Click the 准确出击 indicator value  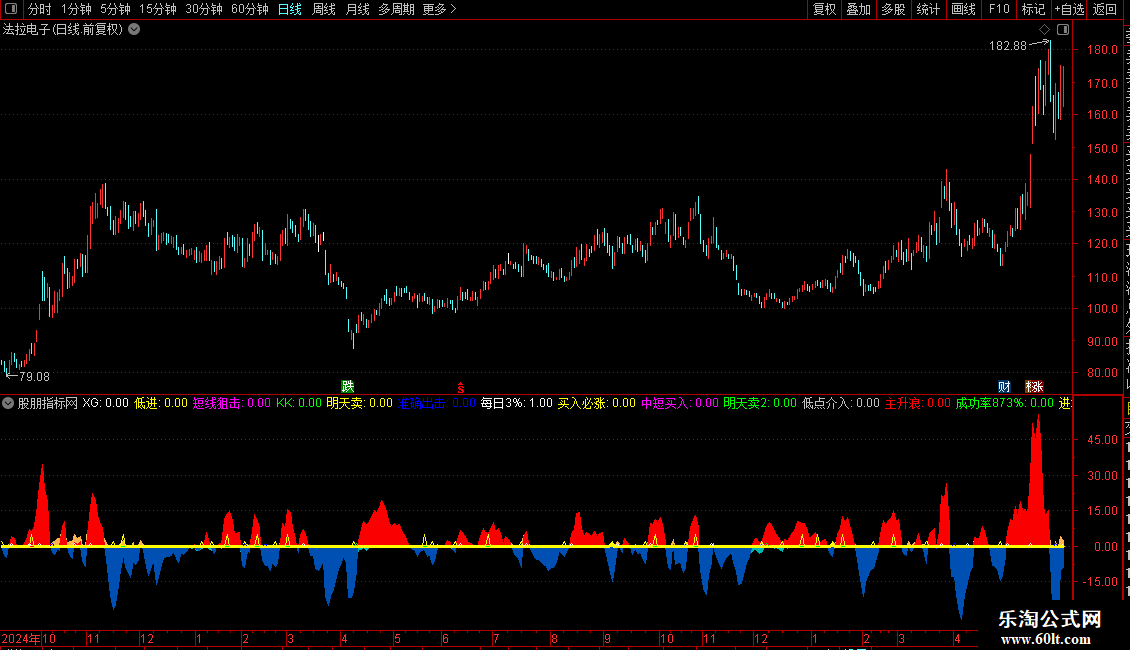(x=437, y=404)
